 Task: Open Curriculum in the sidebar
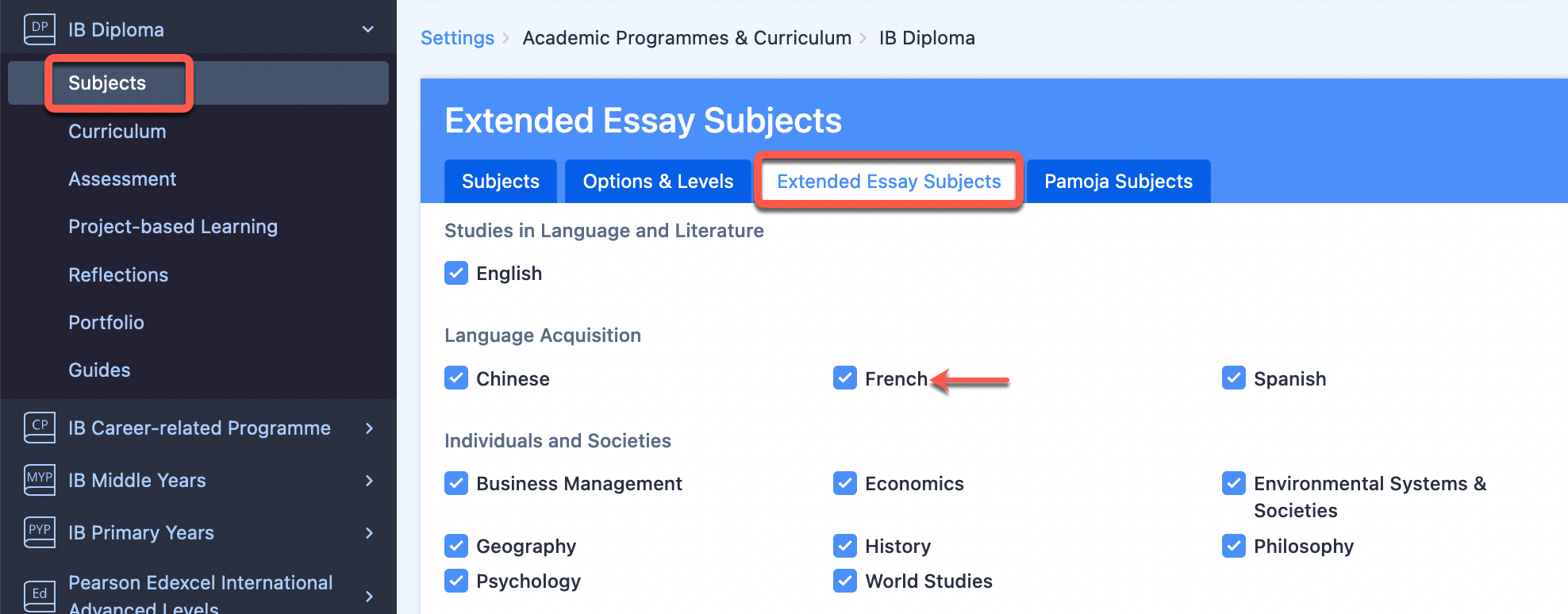[117, 132]
